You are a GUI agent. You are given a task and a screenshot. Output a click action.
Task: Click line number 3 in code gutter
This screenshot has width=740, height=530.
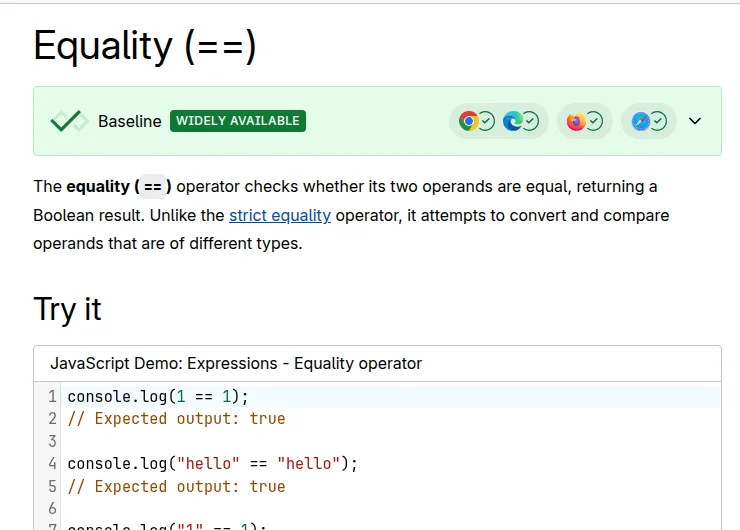coord(52,441)
